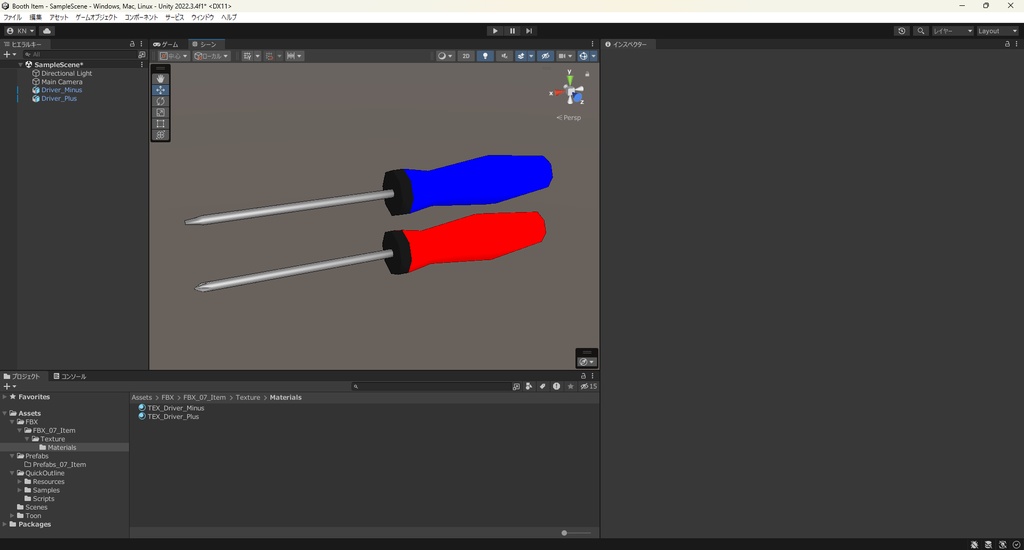Toggle scene audio
Viewport: 1024px width, 550px height.
point(504,56)
